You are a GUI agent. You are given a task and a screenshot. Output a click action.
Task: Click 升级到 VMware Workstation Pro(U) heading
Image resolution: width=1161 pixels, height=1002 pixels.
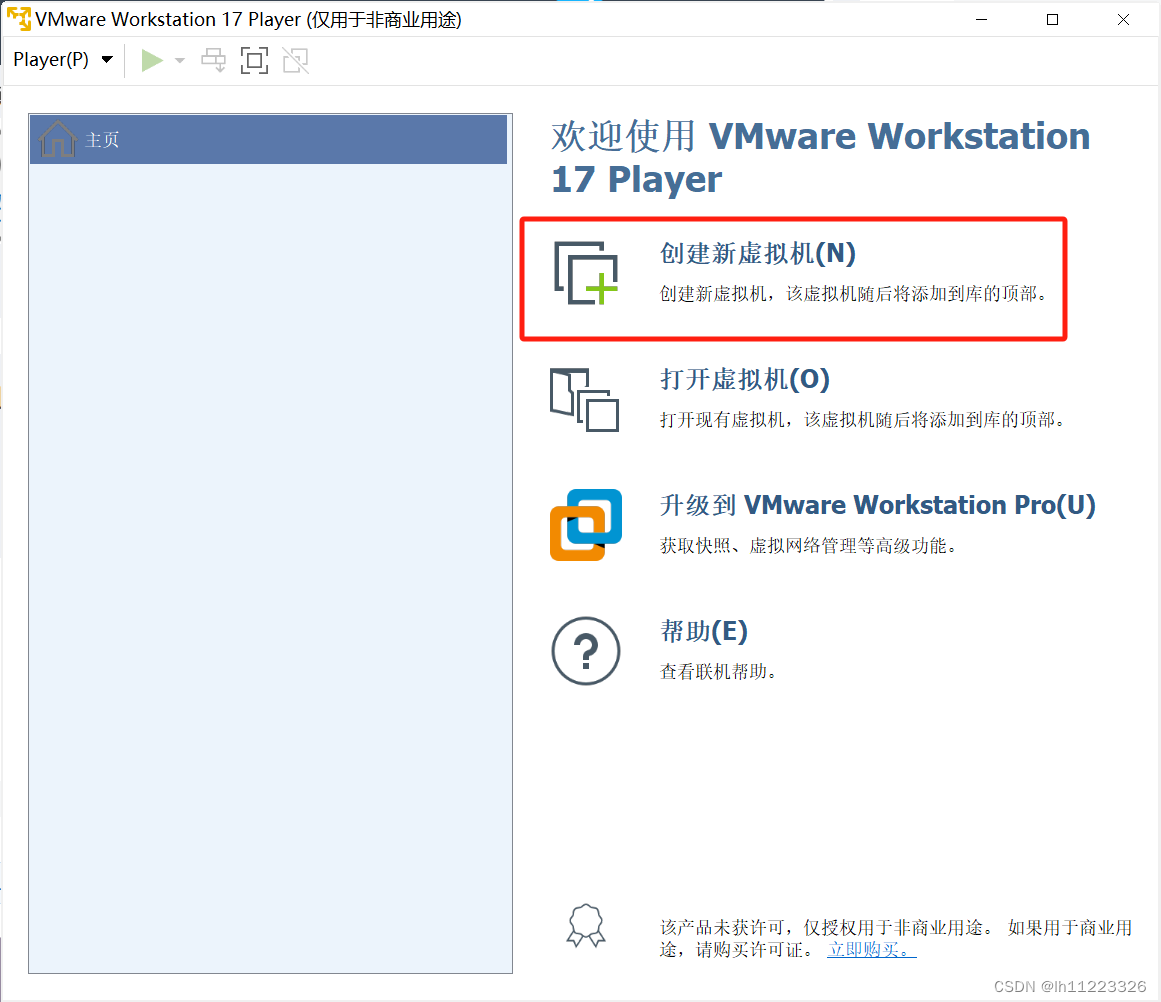[877, 505]
